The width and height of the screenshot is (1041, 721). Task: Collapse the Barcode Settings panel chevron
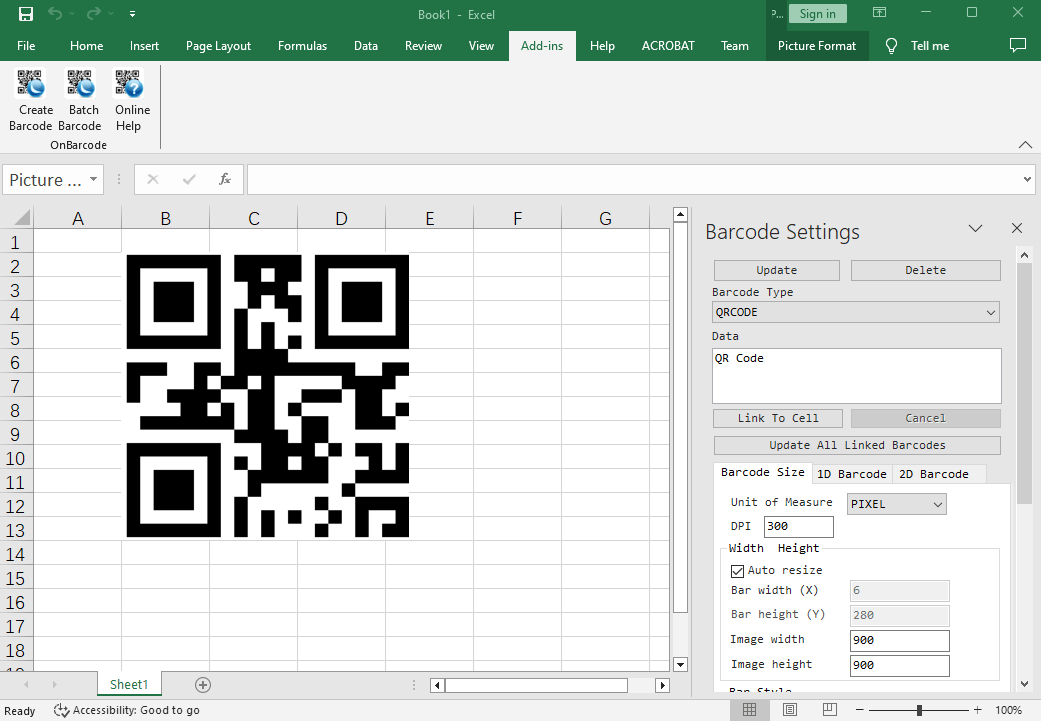point(975,228)
